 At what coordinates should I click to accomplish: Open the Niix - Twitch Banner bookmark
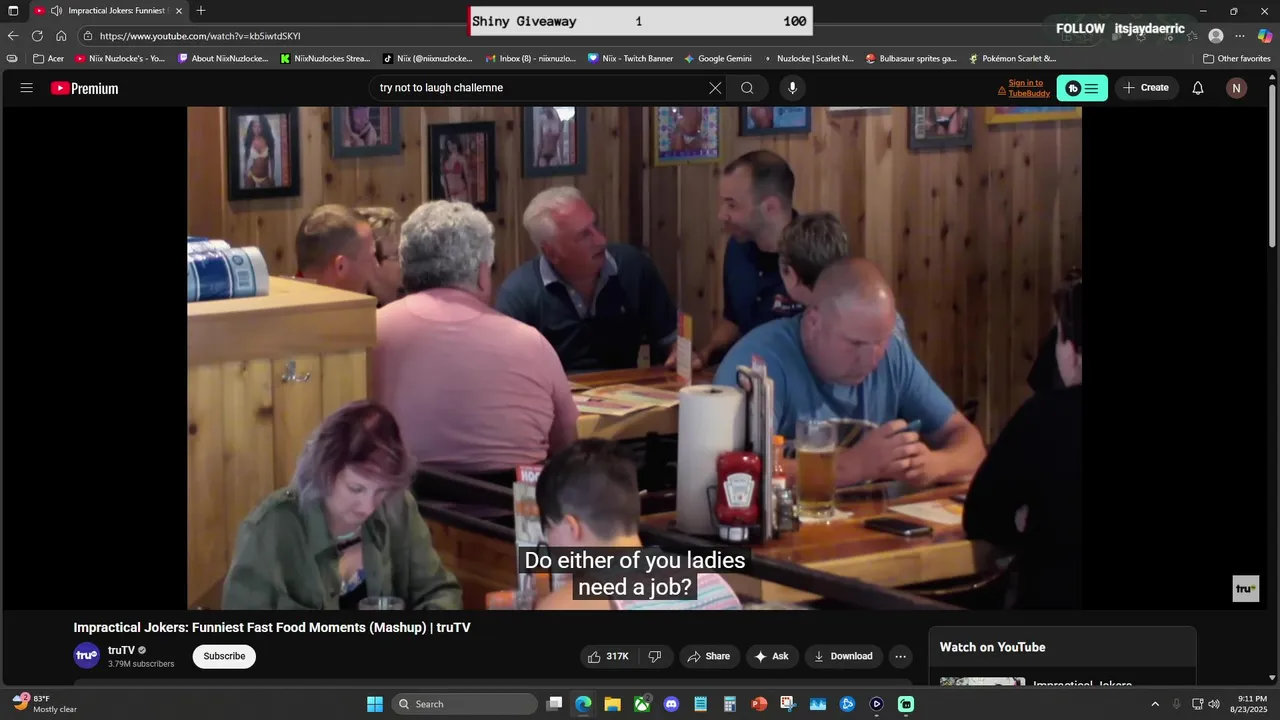click(x=631, y=59)
